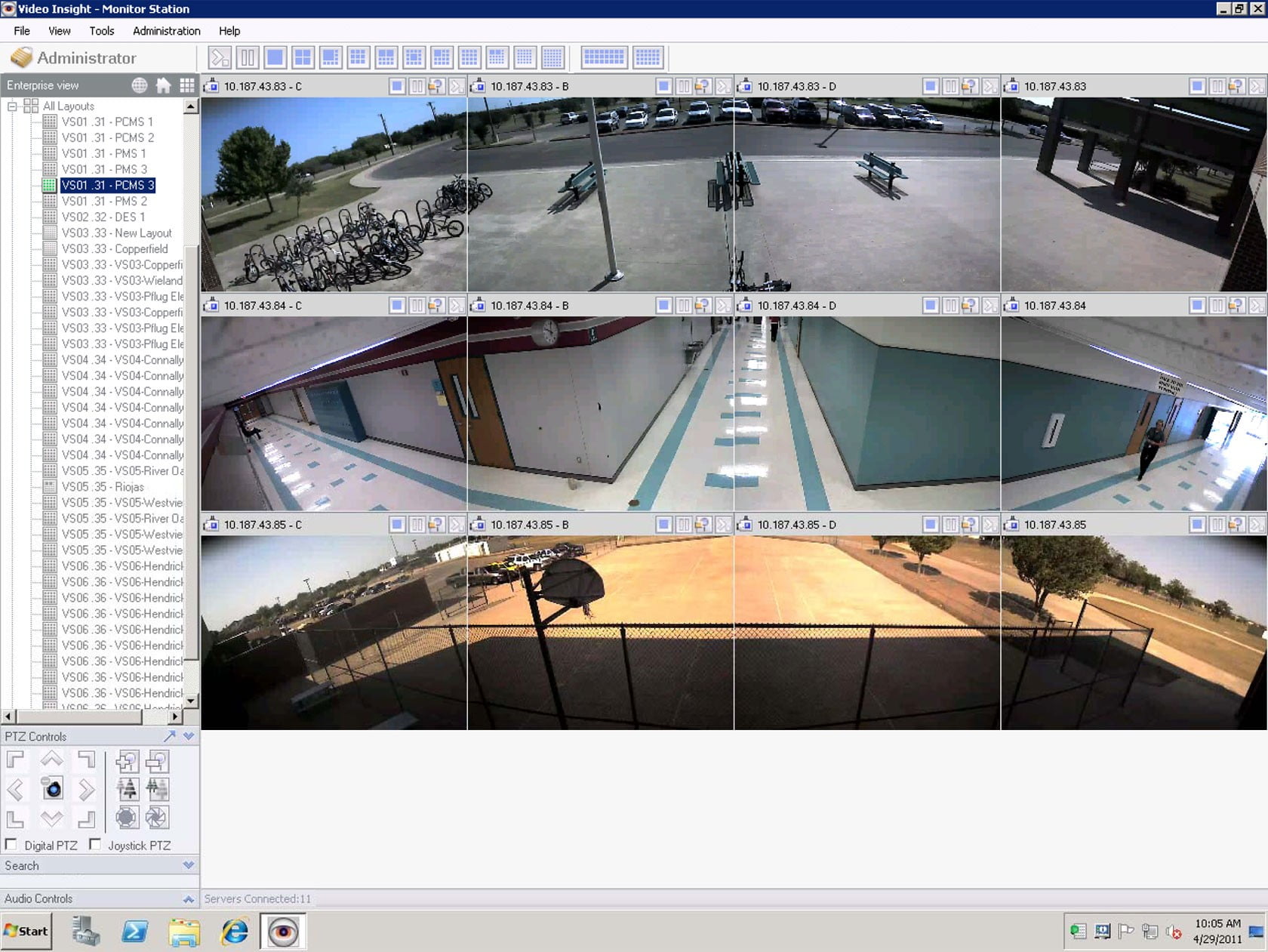Expand the Search panel

pos(189,865)
